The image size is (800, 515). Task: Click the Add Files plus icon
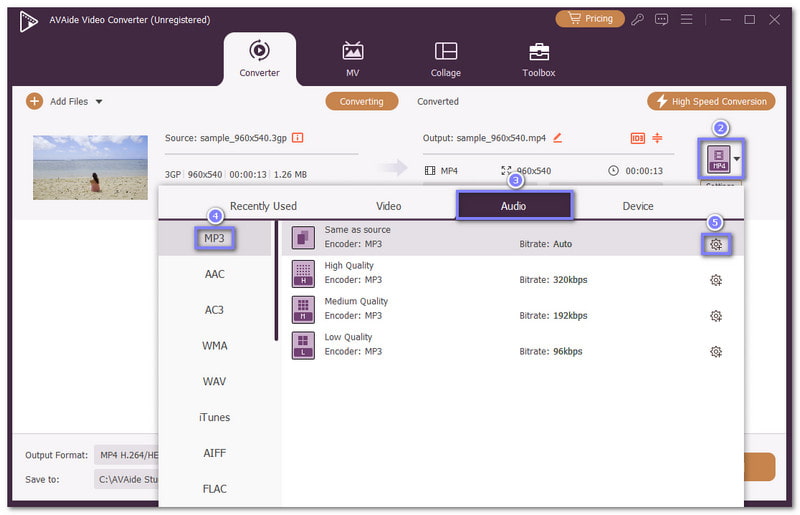click(34, 101)
